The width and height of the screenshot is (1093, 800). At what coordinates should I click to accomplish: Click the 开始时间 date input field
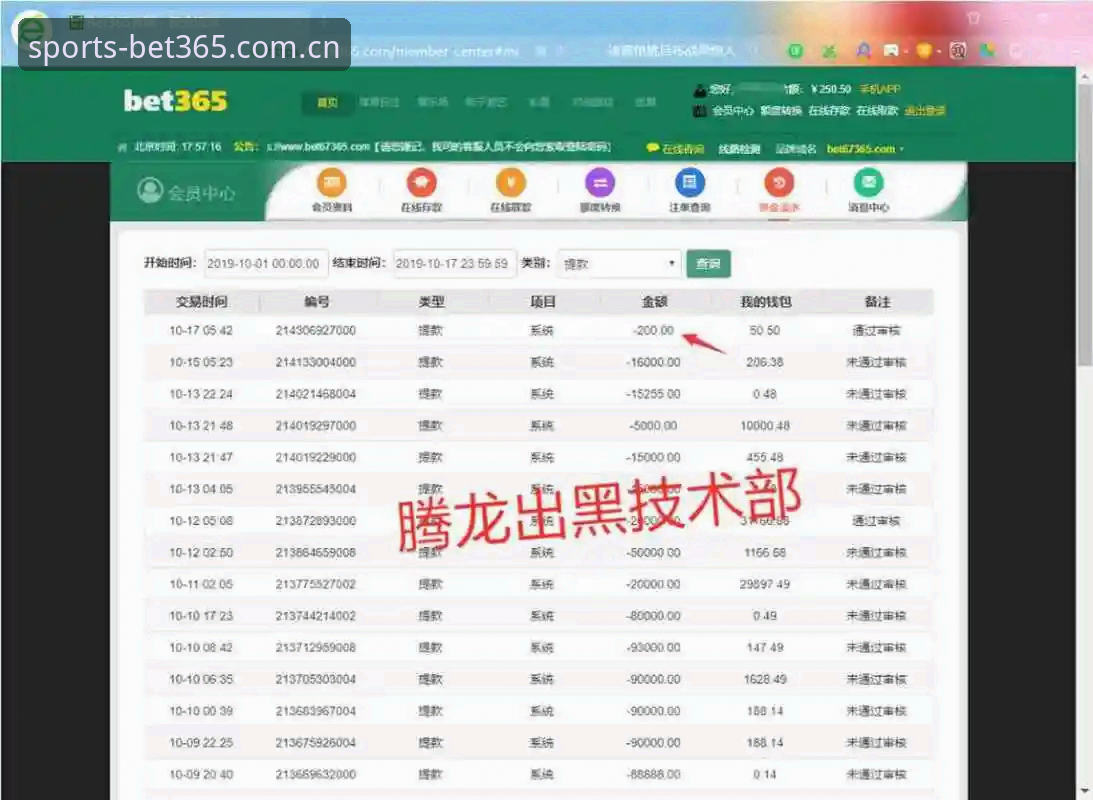266,263
